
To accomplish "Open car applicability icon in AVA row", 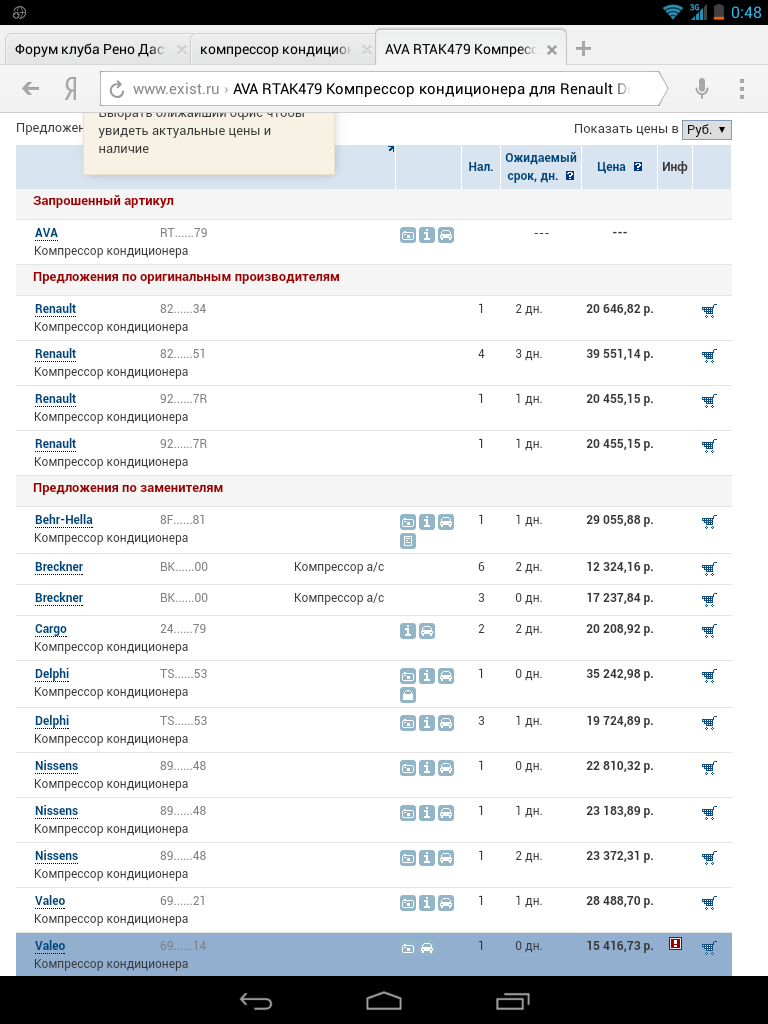I will (445, 235).
